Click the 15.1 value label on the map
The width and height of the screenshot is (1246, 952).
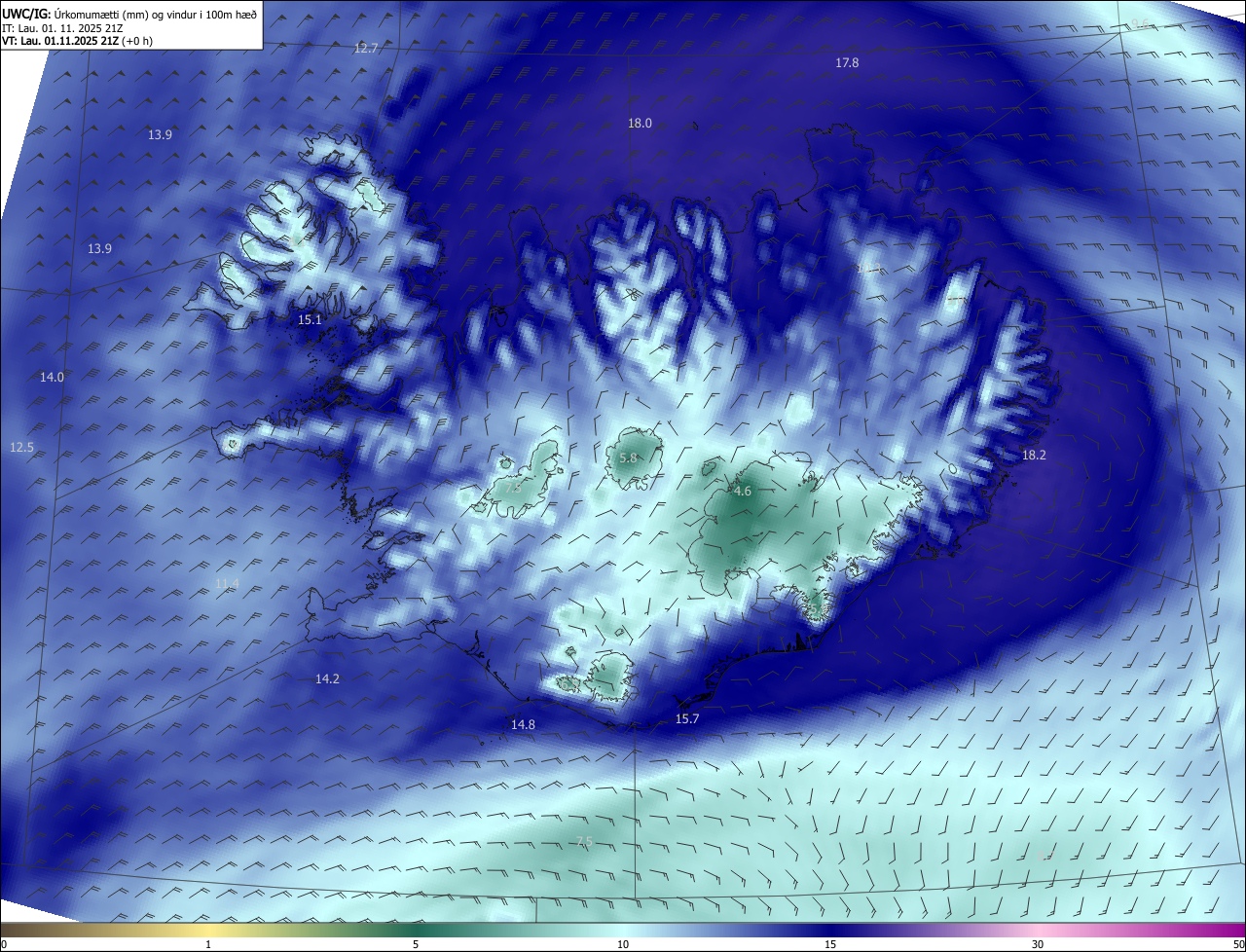pos(310,319)
